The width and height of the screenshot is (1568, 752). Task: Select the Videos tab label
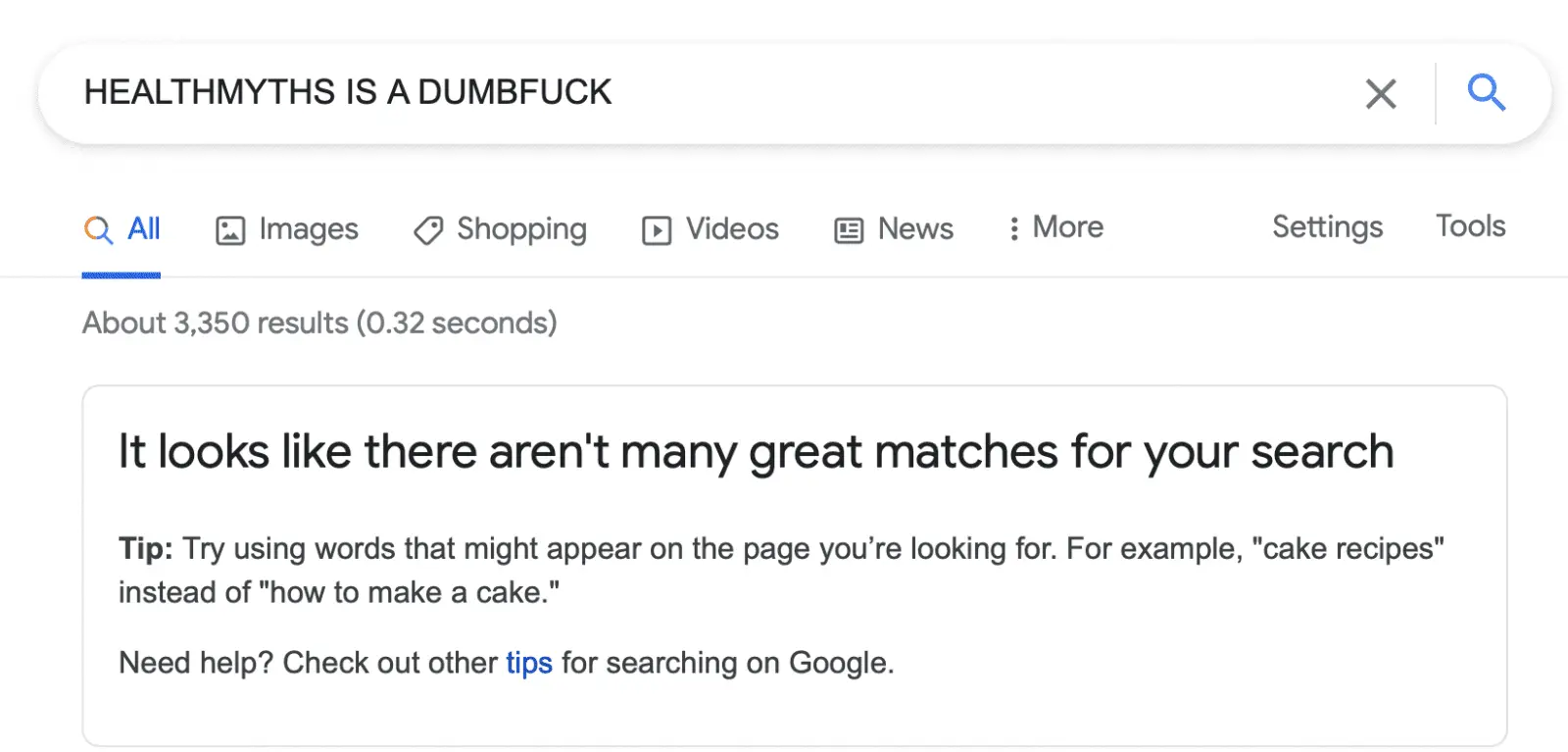click(x=732, y=228)
